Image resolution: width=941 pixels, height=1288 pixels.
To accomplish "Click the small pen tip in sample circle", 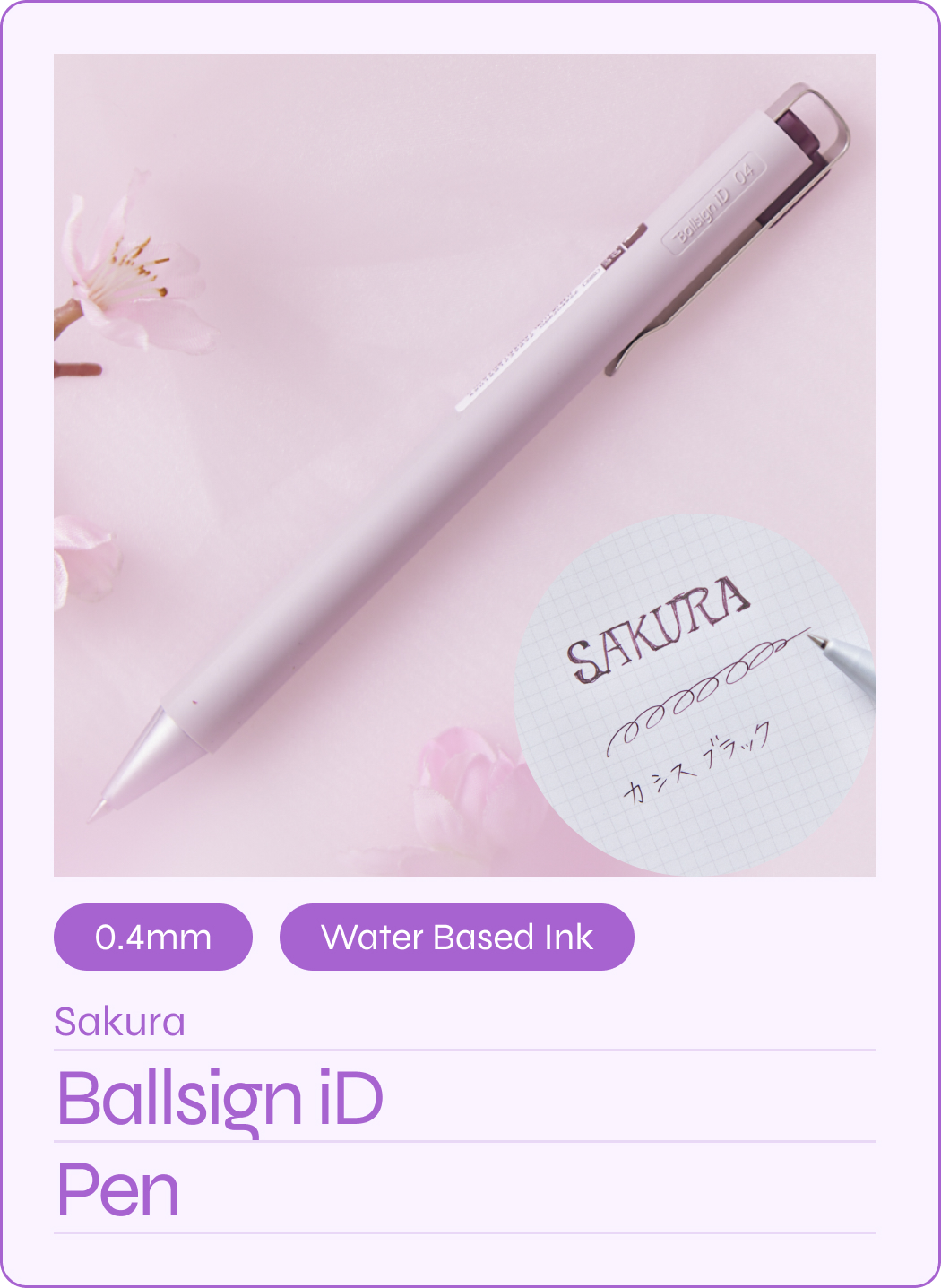I will (x=842, y=661).
